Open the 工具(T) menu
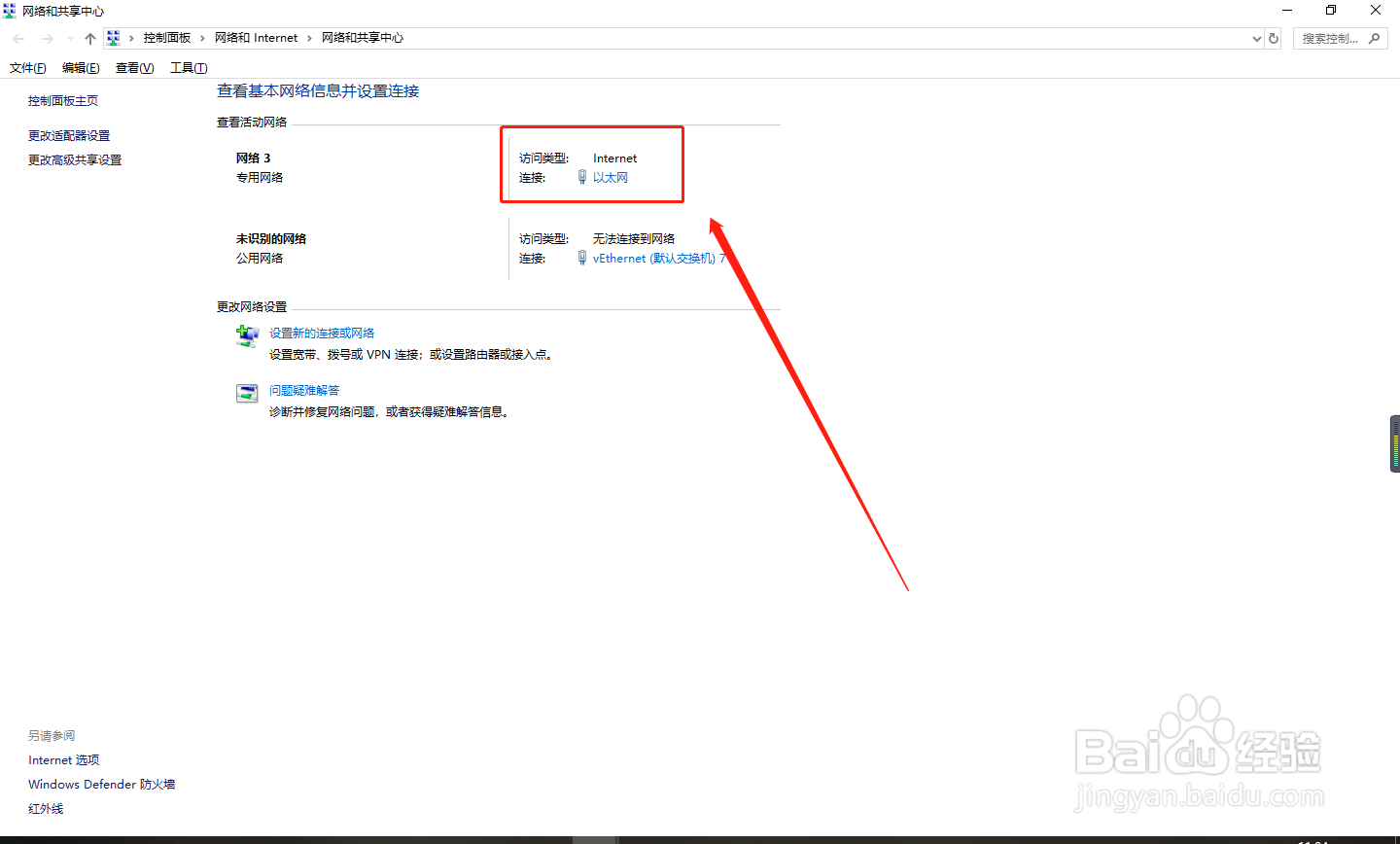Screen dimensions: 1400x844 189,68
